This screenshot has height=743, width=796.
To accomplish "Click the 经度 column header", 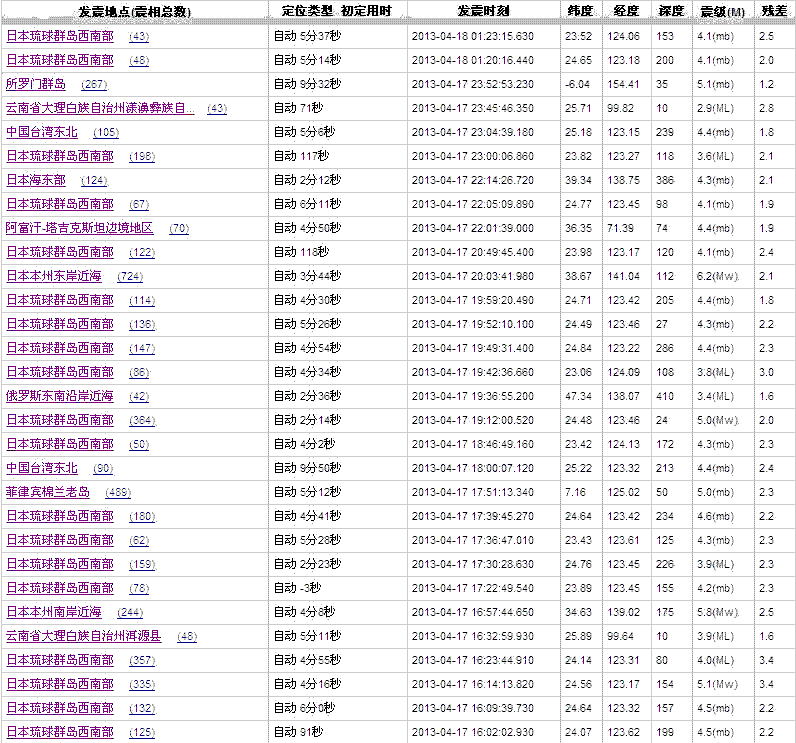I will click(x=626, y=11).
